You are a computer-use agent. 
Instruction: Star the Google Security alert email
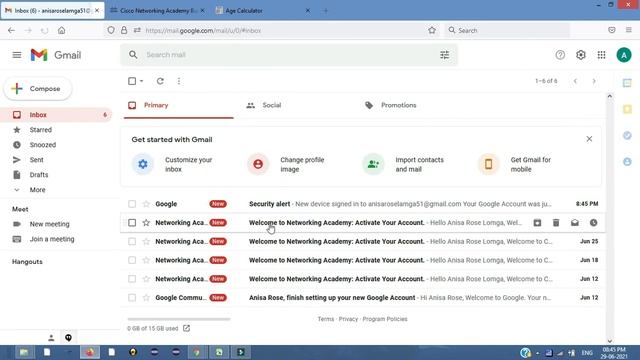pos(146,204)
